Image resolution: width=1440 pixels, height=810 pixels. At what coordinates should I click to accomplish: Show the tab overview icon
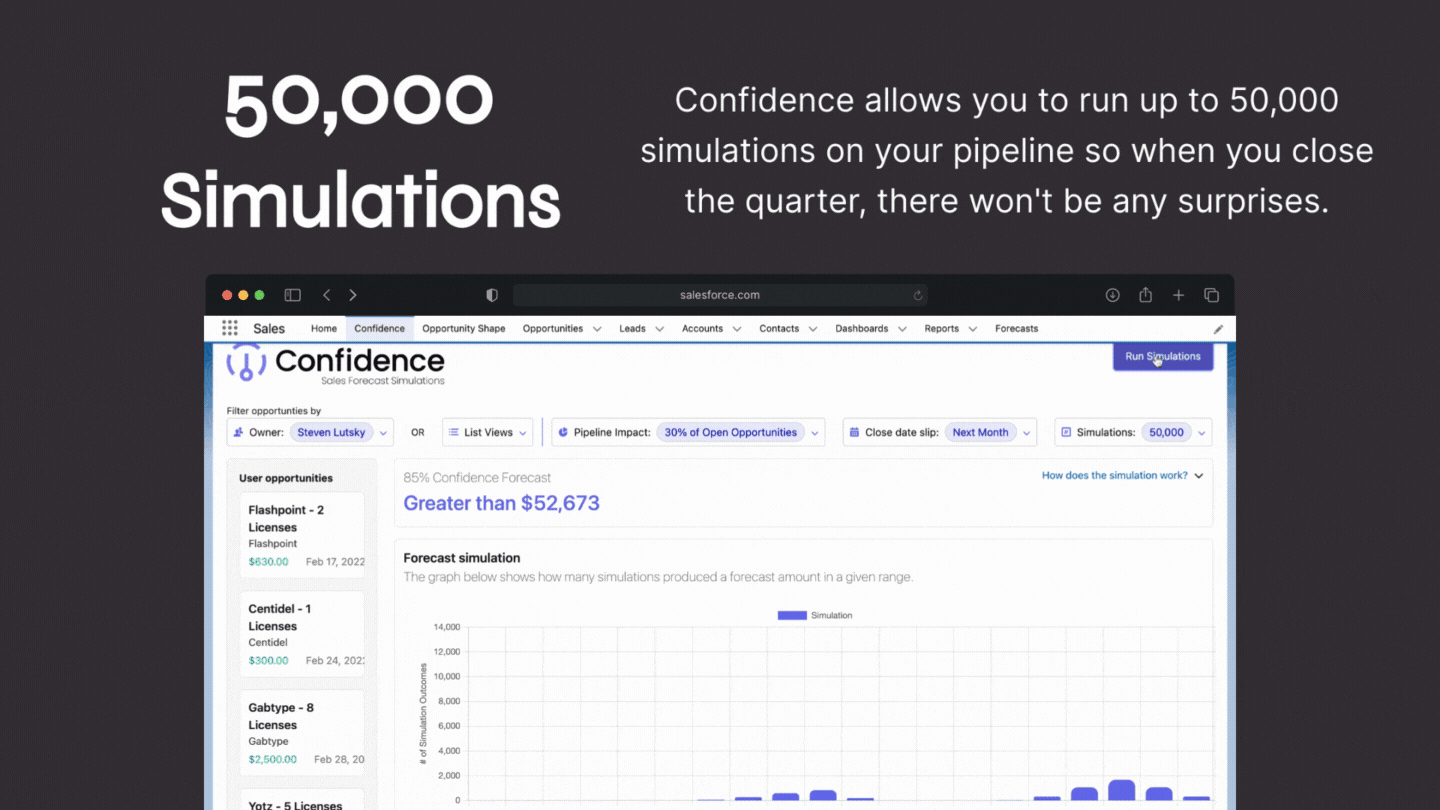1211,295
